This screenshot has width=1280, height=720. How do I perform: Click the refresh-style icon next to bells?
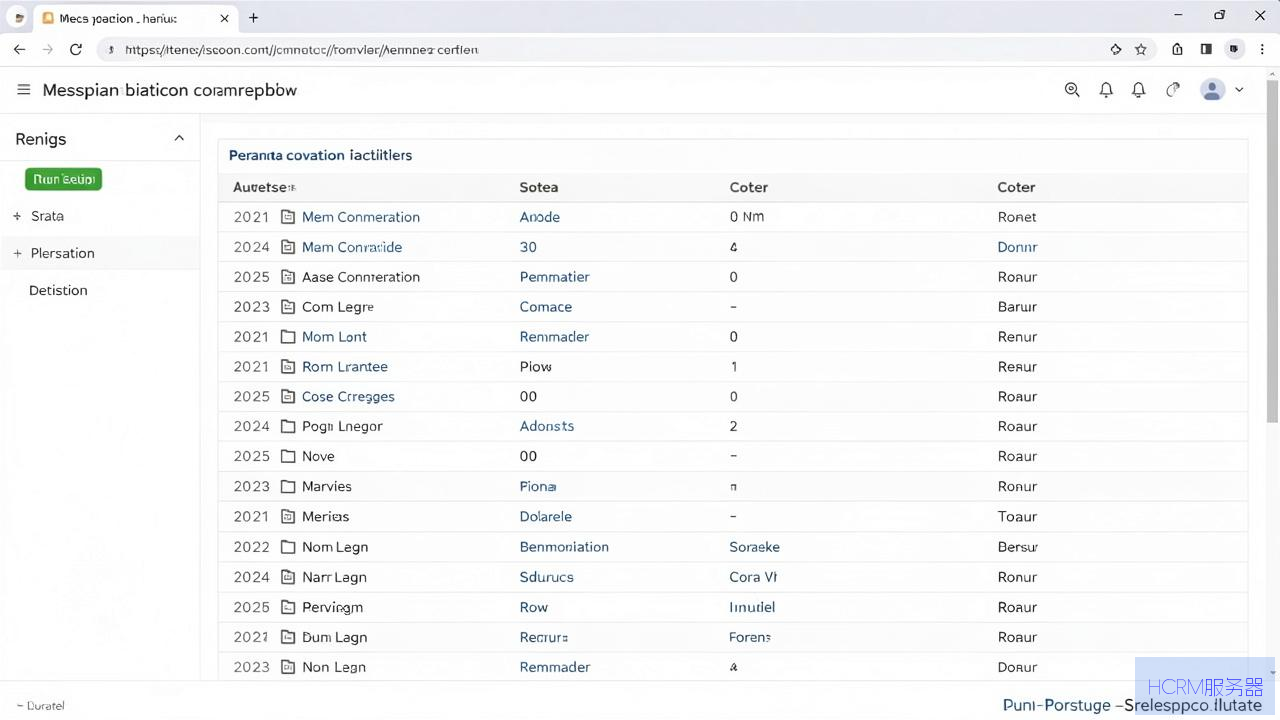tap(1173, 90)
